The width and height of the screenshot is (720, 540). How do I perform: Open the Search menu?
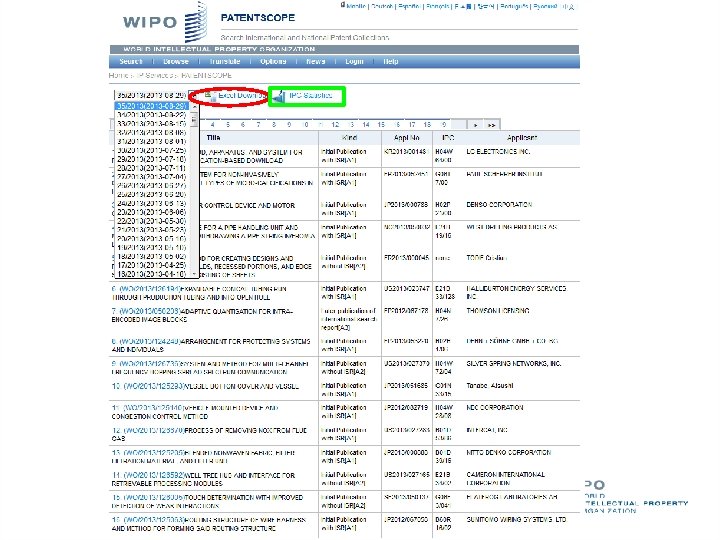[x=131, y=62]
